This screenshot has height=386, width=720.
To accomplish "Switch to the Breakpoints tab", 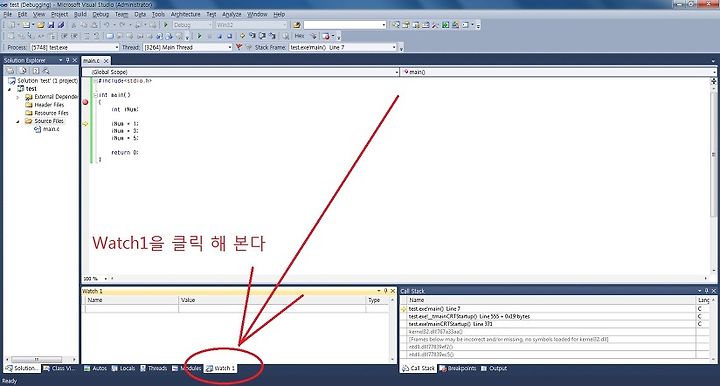I will tap(457, 368).
